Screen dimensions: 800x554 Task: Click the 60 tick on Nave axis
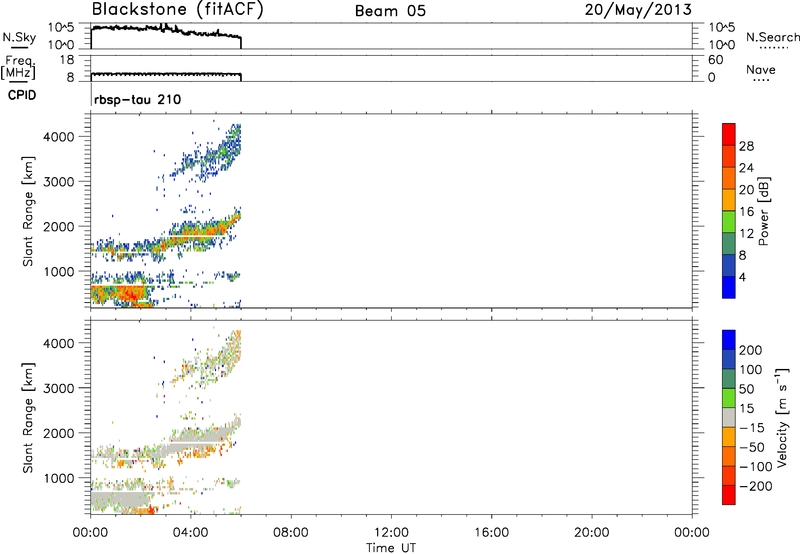click(716, 60)
